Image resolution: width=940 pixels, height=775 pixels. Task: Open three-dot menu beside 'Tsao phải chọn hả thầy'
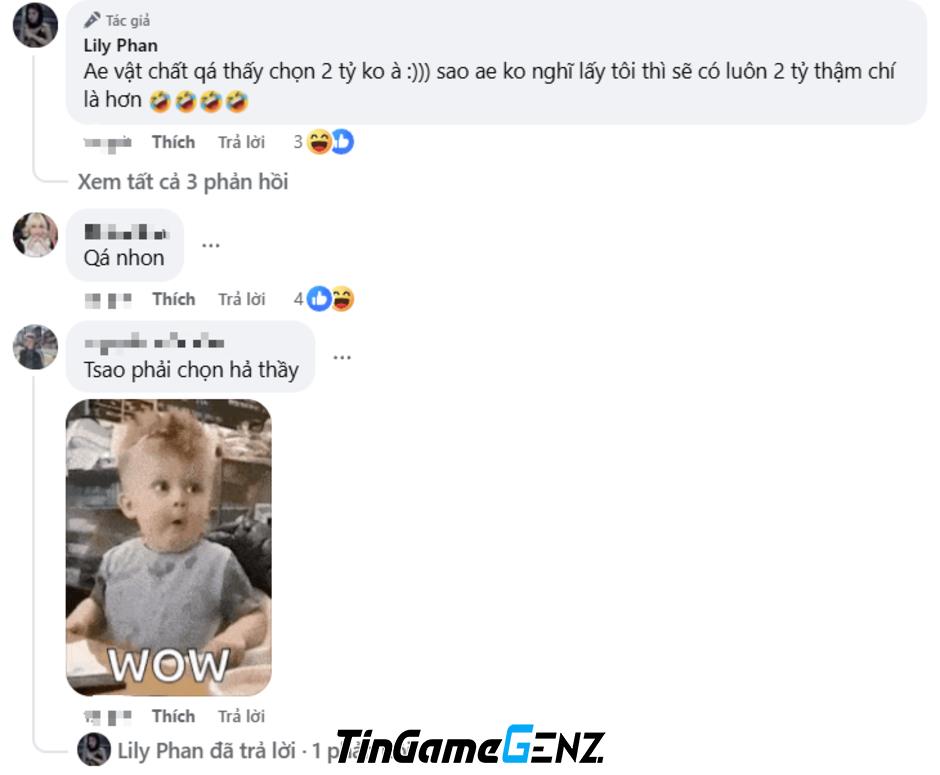click(342, 357)
